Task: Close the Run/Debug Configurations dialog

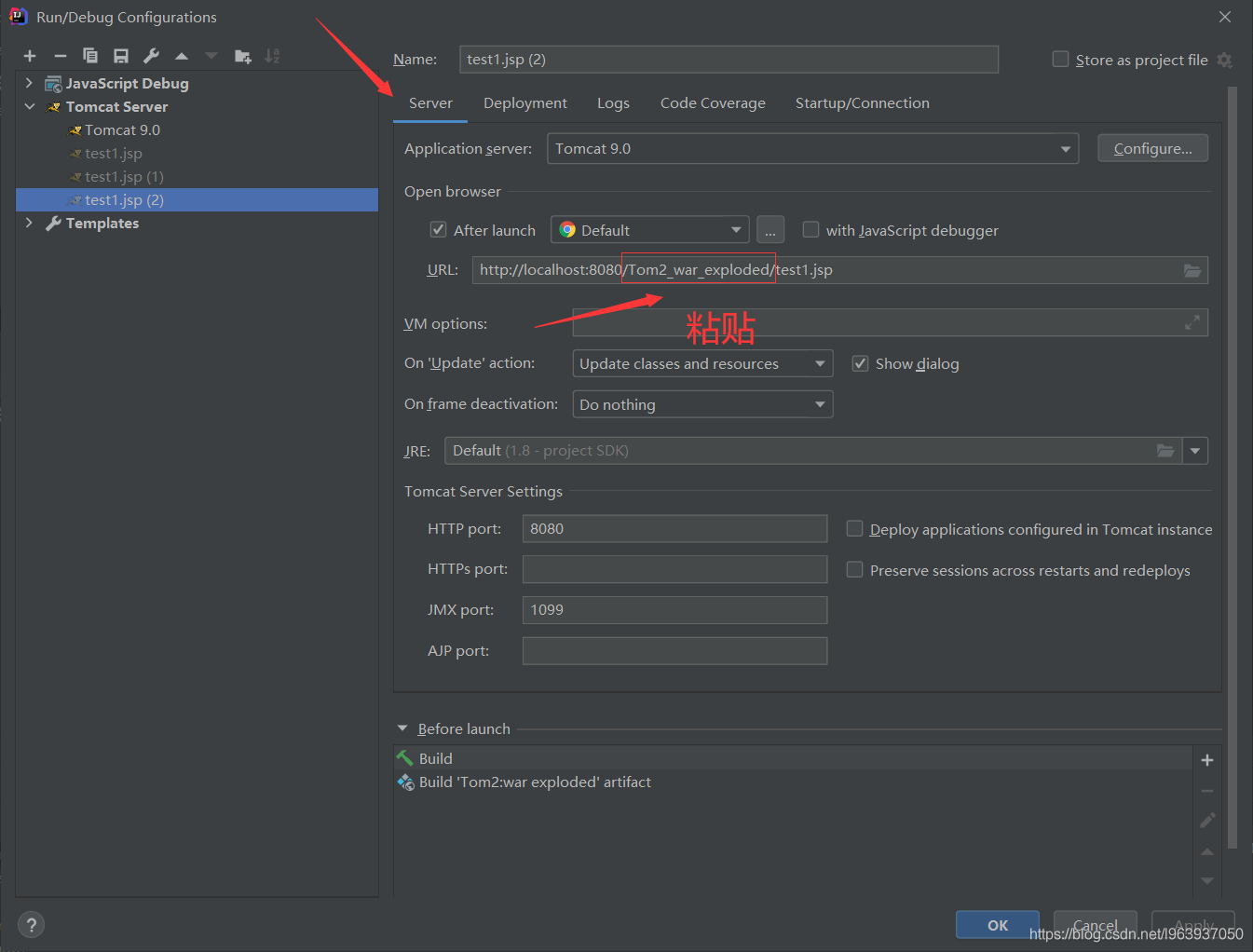Action: [x=1225, y=17]
